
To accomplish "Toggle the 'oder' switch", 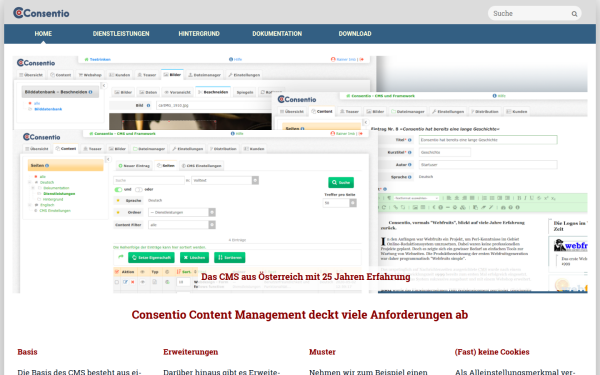I will (x=139, y=189).
